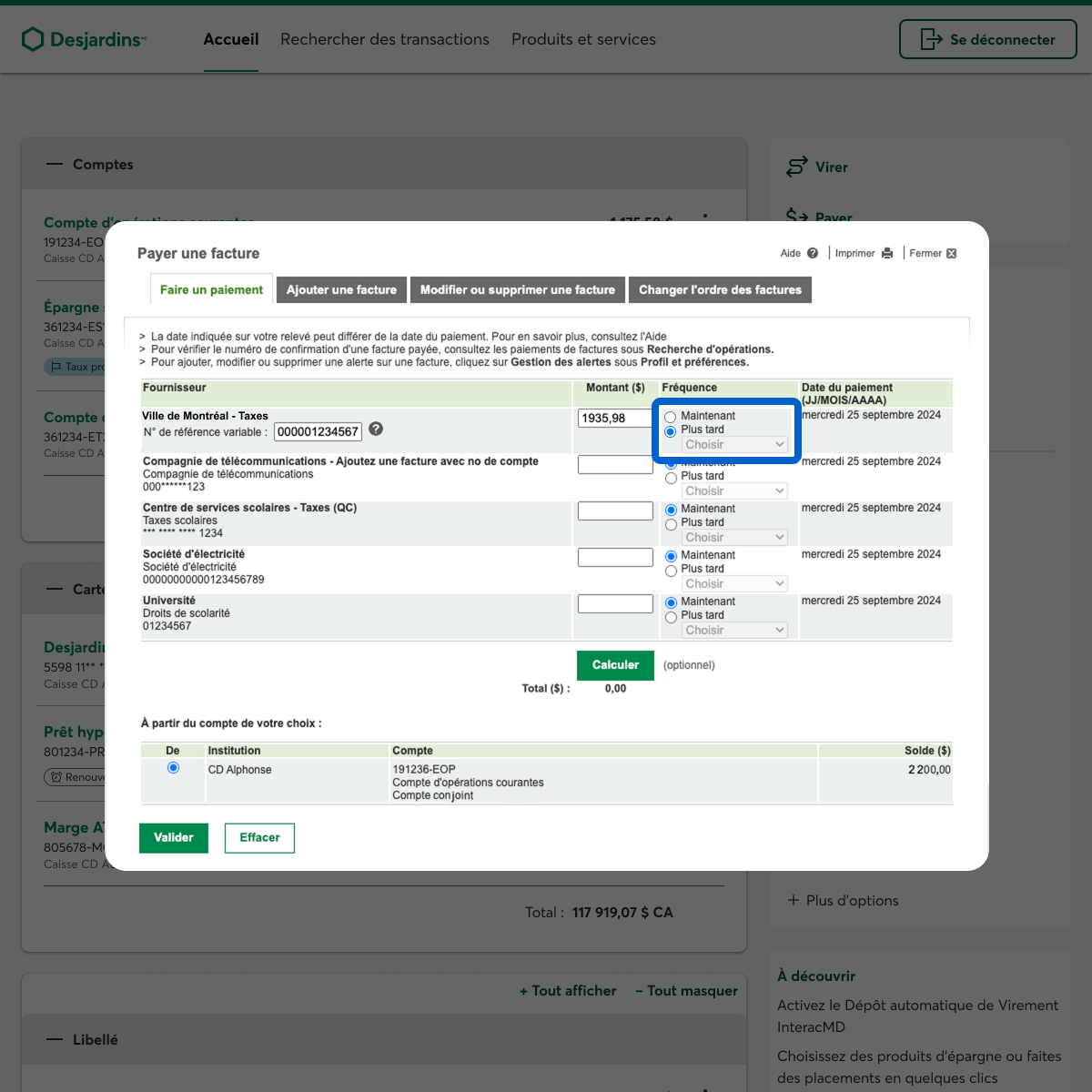Click the Effacer button

[x=259, y=838]
